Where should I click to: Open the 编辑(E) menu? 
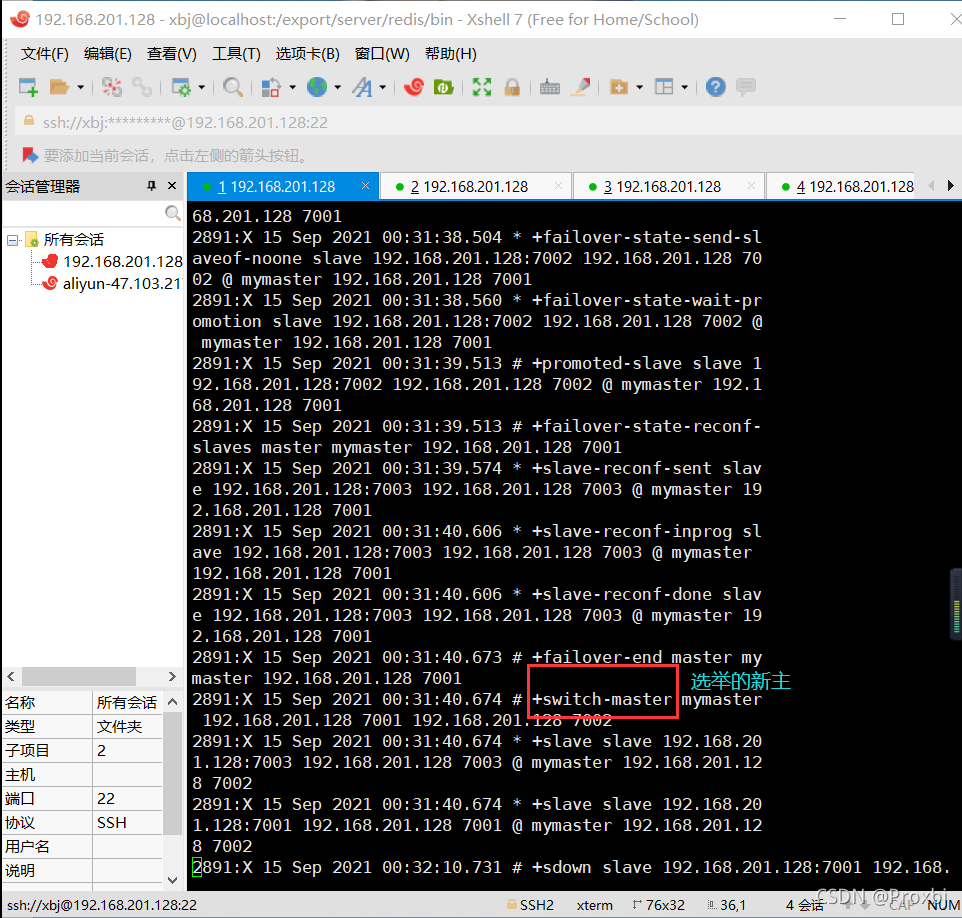[108, 54]
